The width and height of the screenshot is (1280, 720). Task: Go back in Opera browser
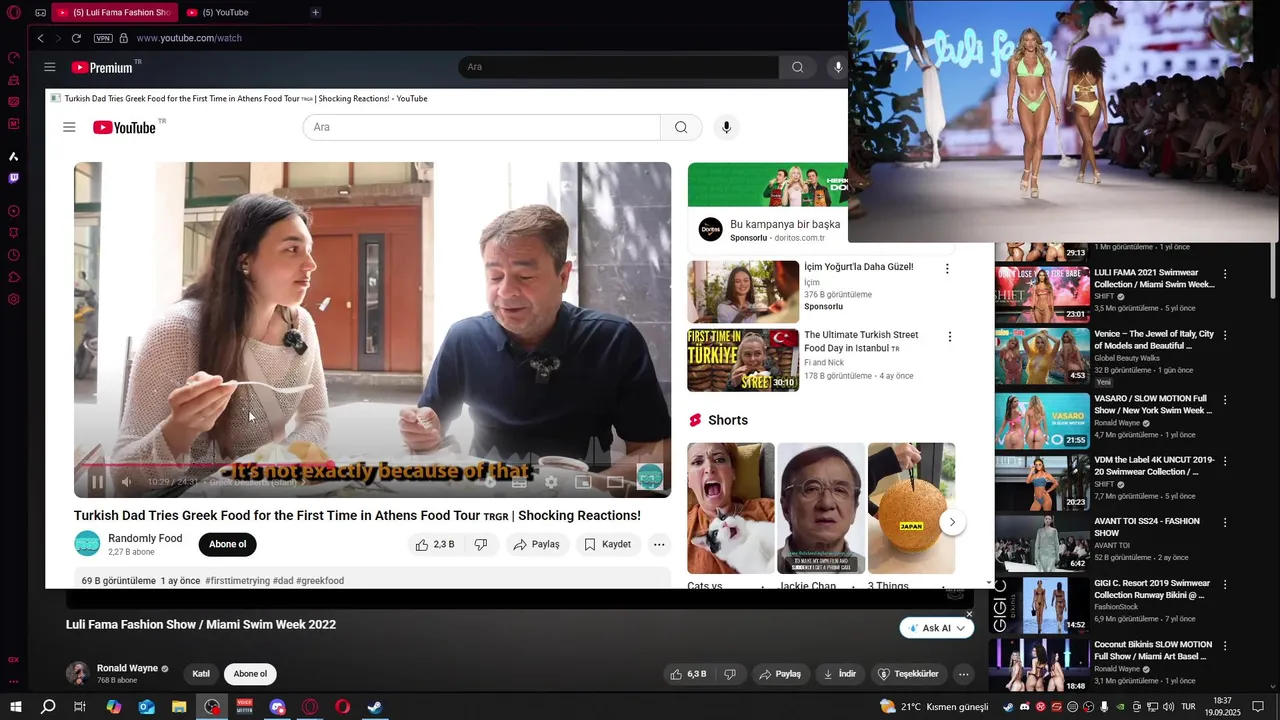tap(40, 38)
